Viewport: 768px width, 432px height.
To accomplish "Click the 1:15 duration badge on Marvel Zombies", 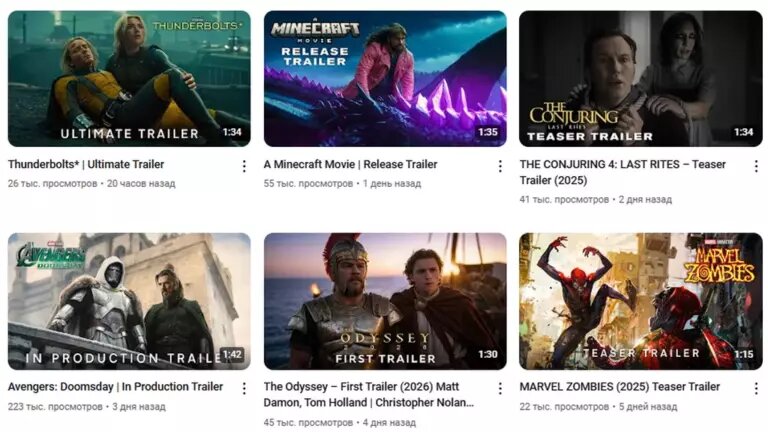I will tap(744, 354).
